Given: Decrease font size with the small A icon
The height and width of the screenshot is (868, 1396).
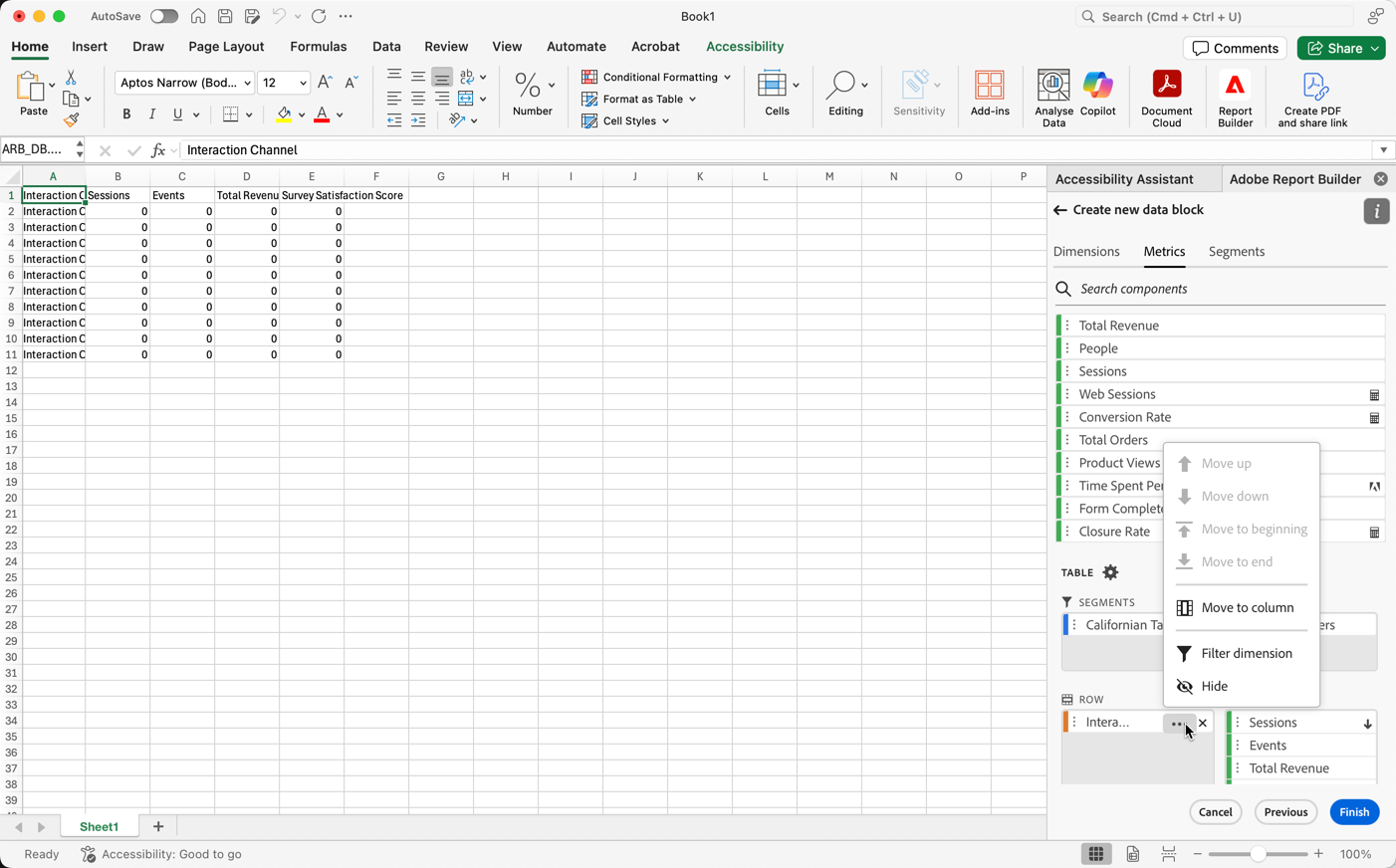Looking at the screenshot, I should pos(350,83).
